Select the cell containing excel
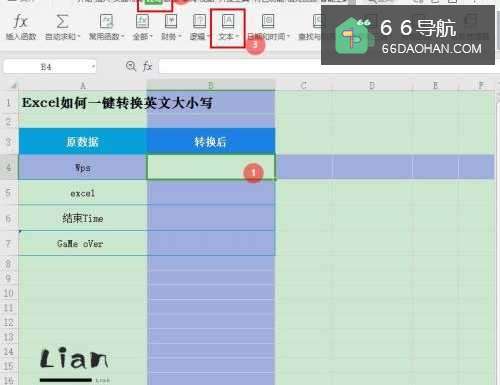 point(83,193)
